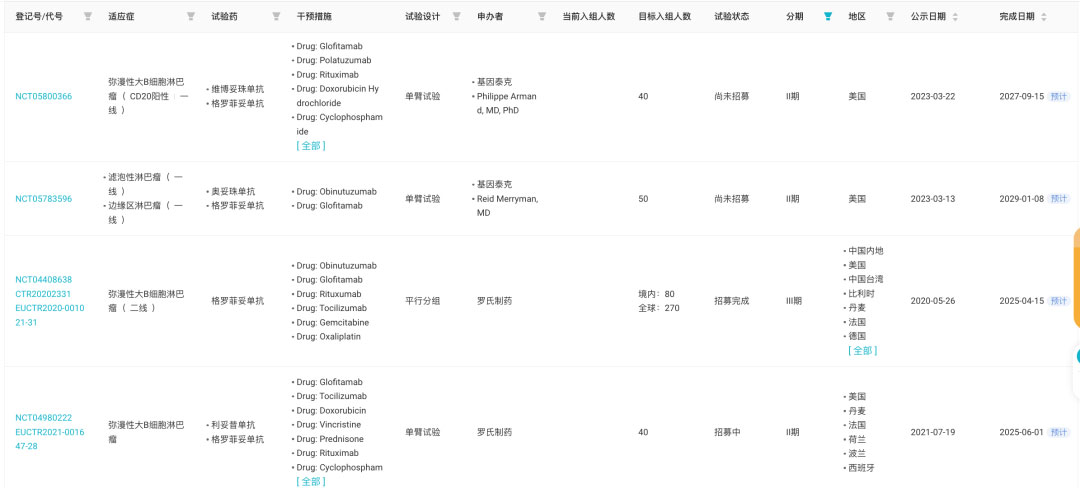Click the 试验药 filter icon
This screenshot has height=488, width=1080.
277,17
